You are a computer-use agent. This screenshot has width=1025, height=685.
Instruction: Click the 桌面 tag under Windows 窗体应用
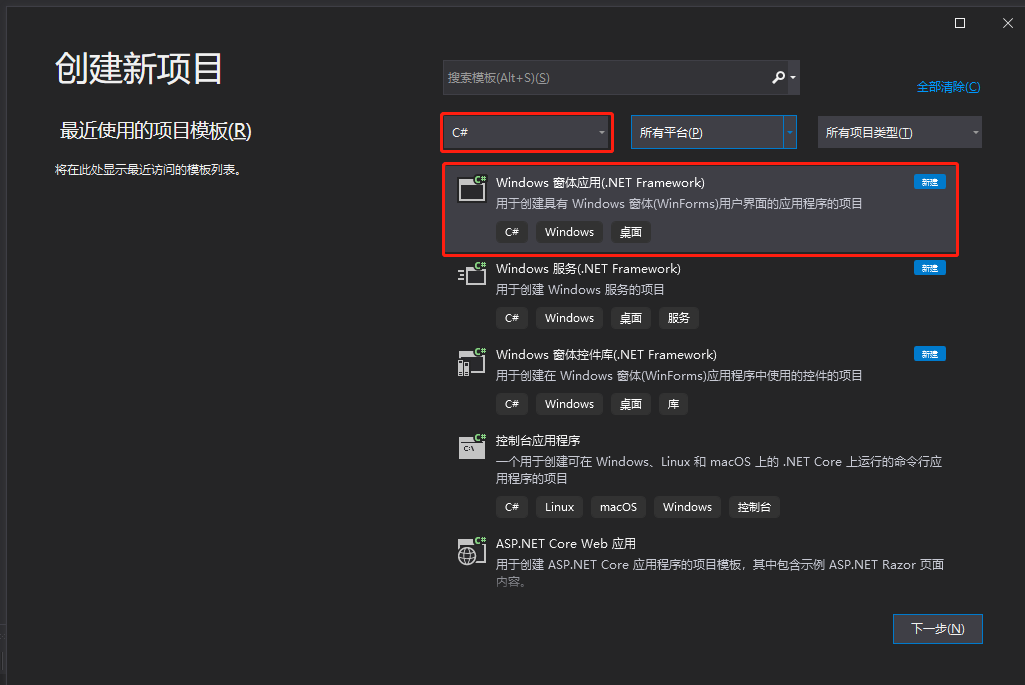point(631,232)
